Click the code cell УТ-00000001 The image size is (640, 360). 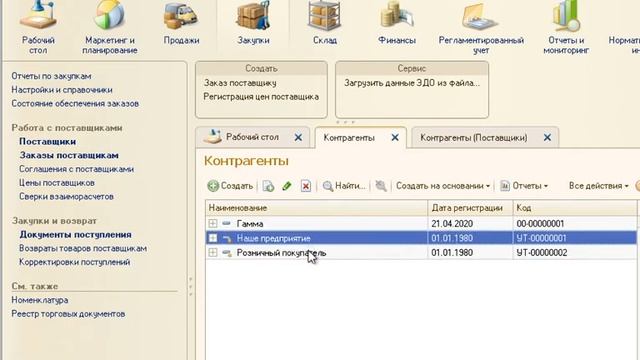click(x=541, y=238)
